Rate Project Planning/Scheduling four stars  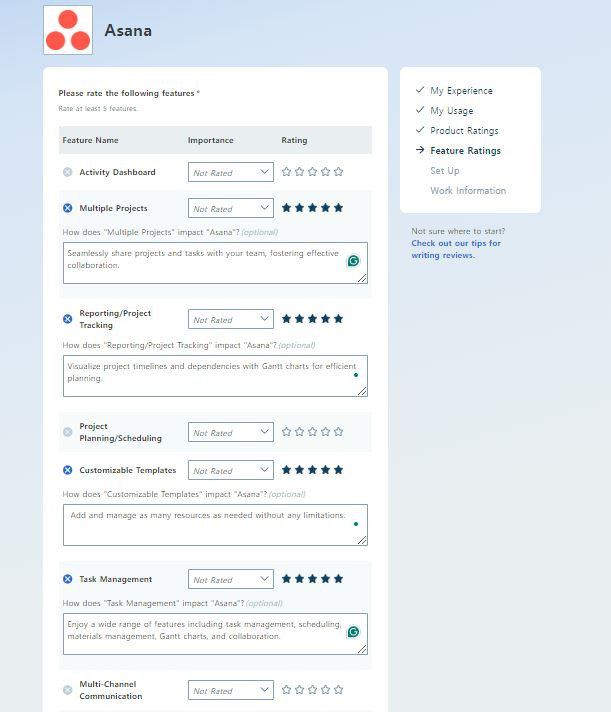(325, 431)
